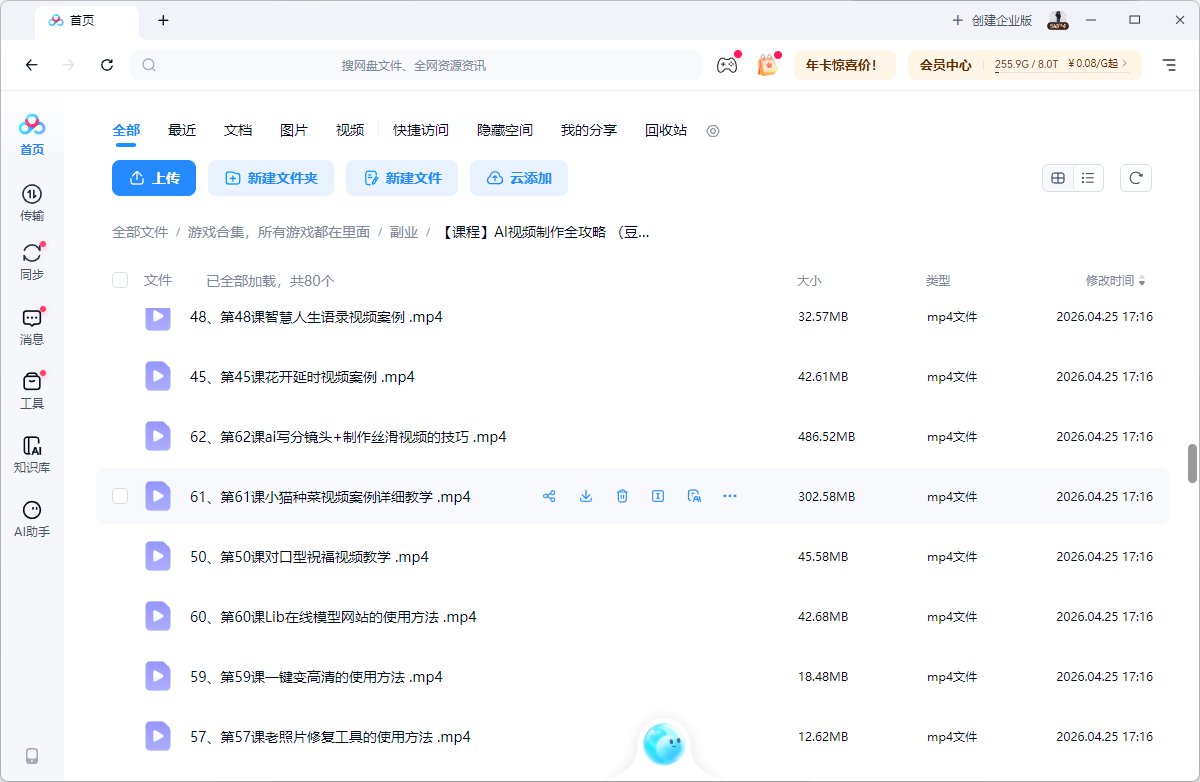Open the 回收站 tab
The image size is (1200, 782).
666,130
